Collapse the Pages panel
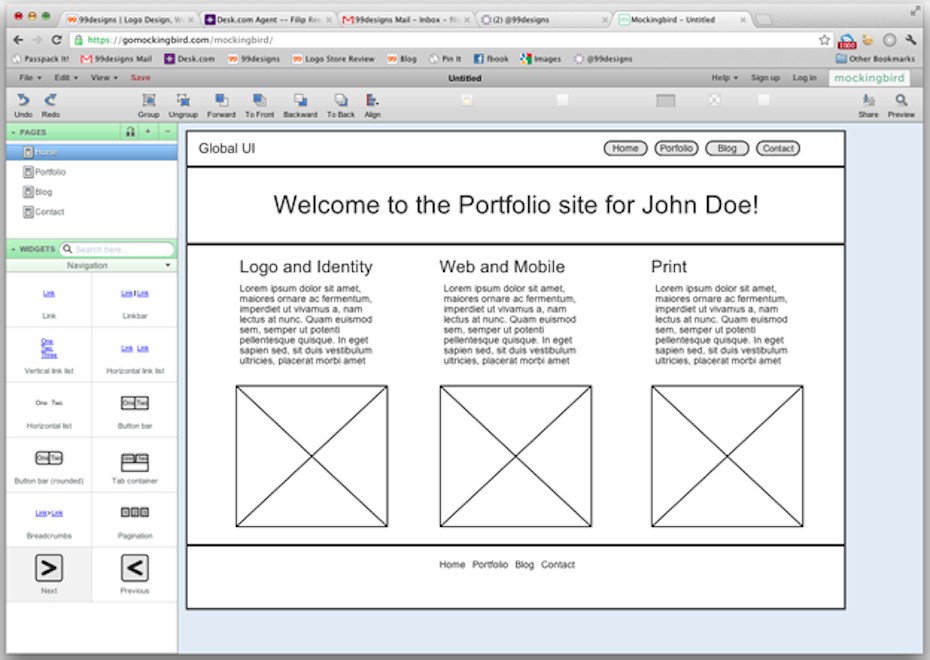The image size is (930, 660). click(x=12, y=132)
